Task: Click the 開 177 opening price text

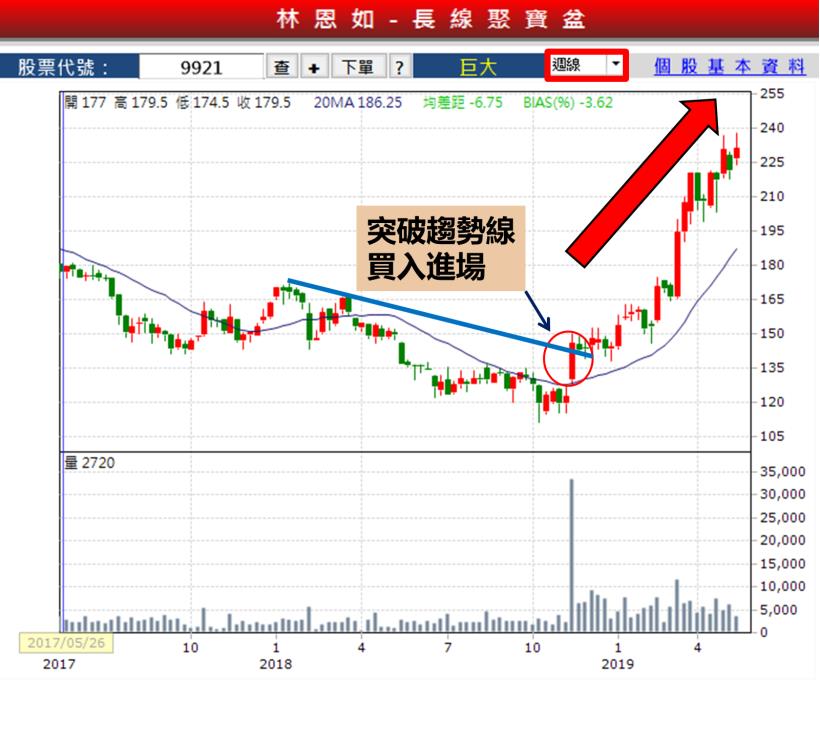Action: pos(85,102)
